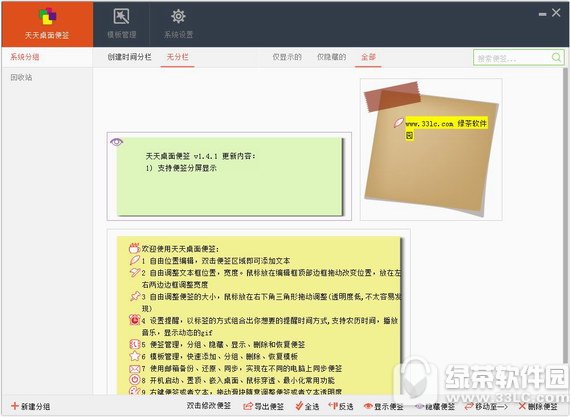Click 反选 invert selection button
The width and height of the screenshot is (570, 417).
[341, 406]
